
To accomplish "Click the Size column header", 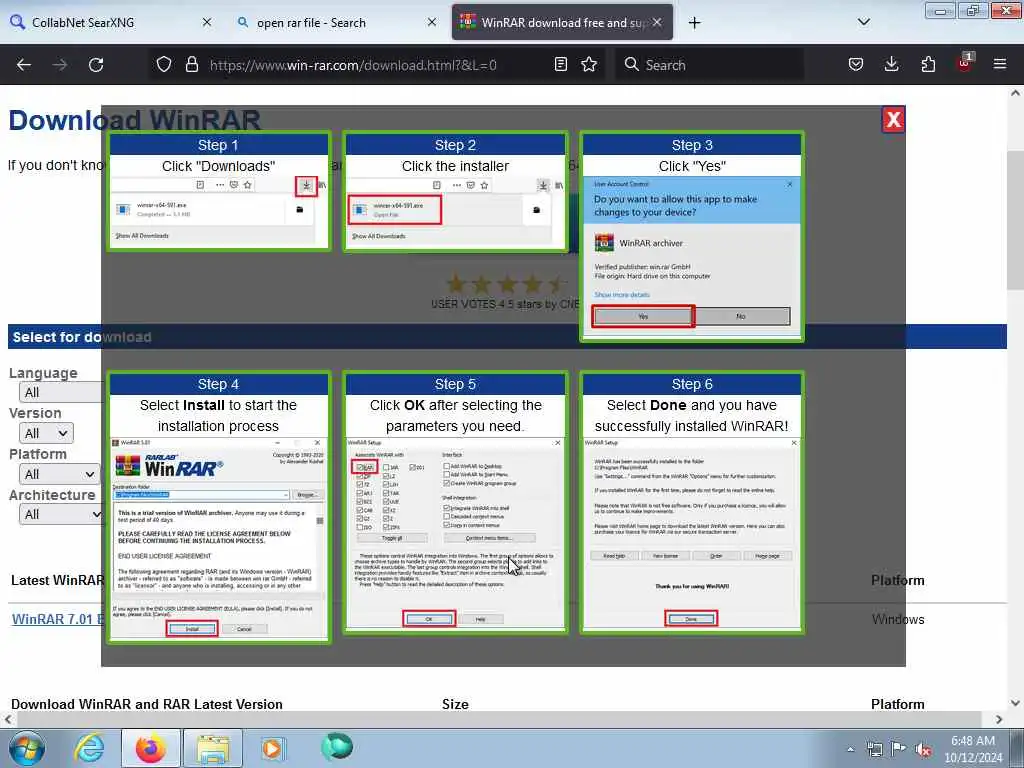I will point(455,704).
